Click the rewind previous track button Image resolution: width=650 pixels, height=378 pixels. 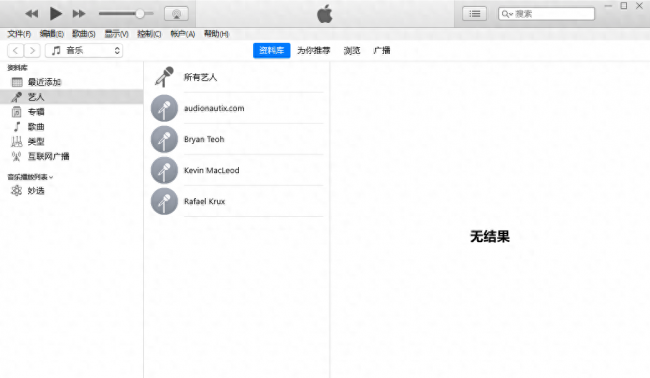[32, 14]
